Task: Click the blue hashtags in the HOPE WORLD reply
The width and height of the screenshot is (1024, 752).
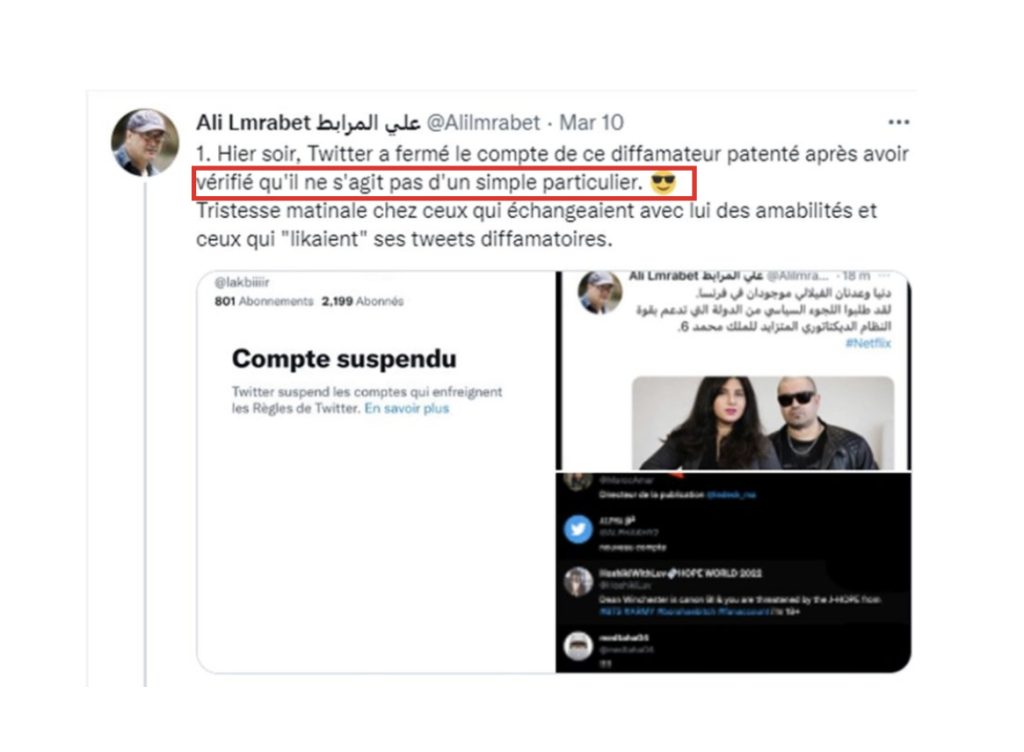Action: [x=684, y=612]
